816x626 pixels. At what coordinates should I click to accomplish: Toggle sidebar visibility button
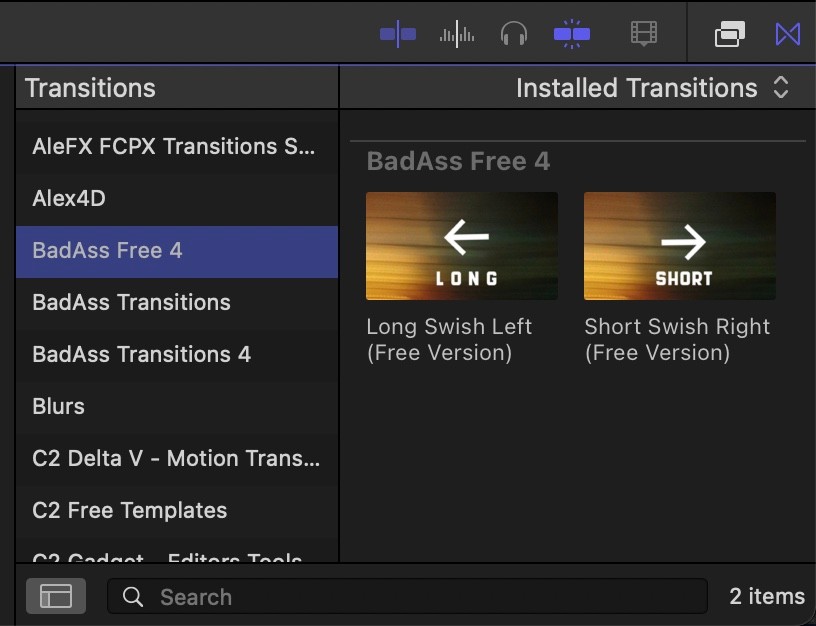coord(56,596)
